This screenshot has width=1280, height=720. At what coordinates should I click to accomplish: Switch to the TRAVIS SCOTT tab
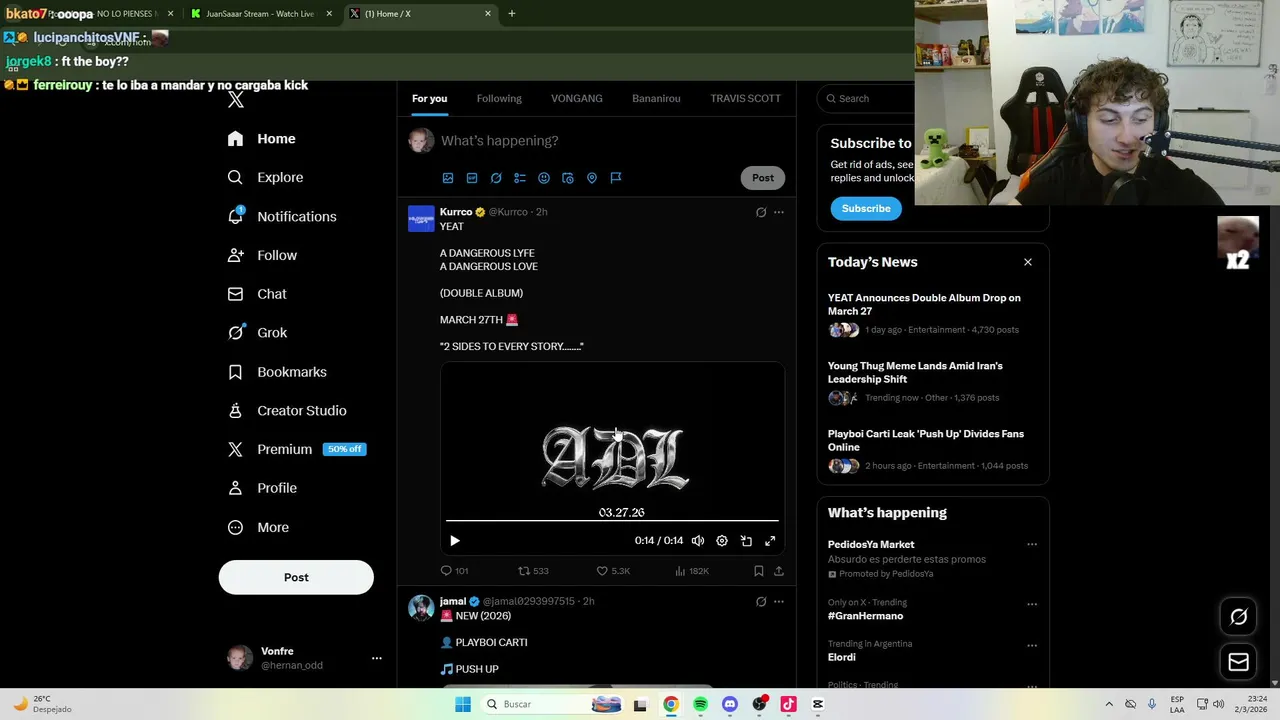pyautogui.click(x=745, y=98)
